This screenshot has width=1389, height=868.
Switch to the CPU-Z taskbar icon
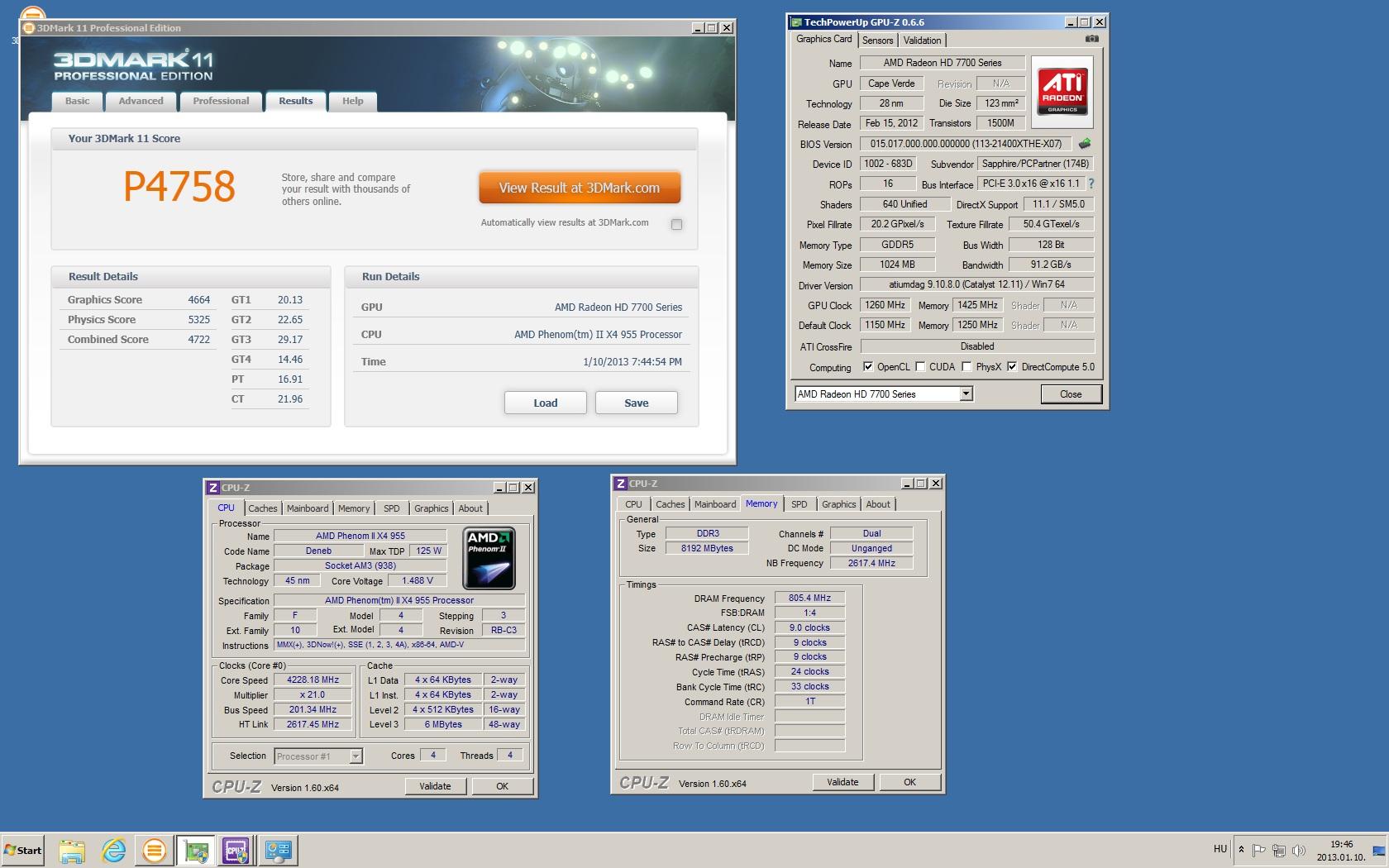point(236,850)
